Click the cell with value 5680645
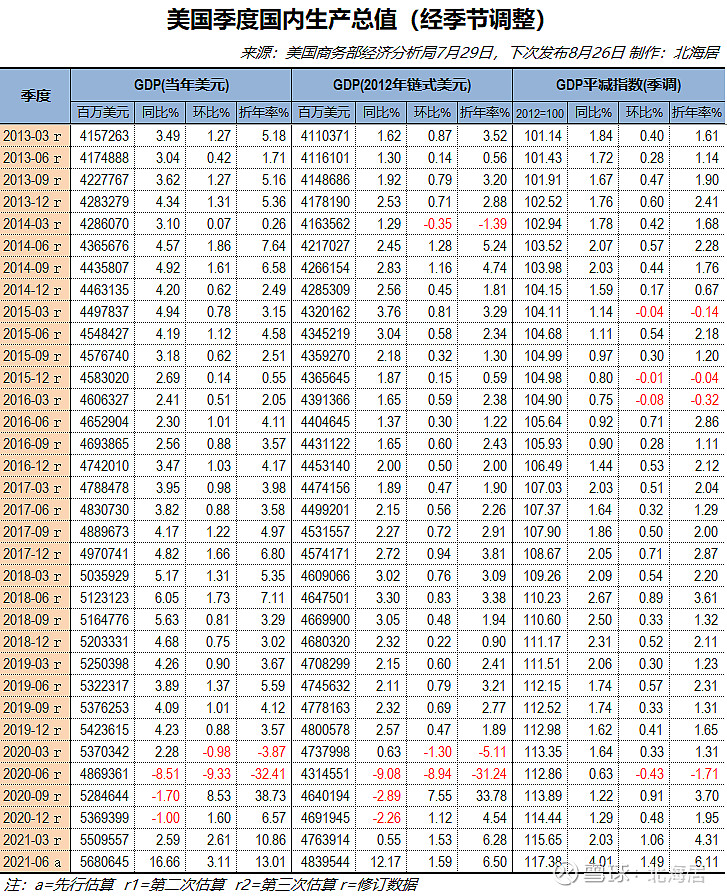Viewport: 727px width, 896px height. [x=104, y=862]
